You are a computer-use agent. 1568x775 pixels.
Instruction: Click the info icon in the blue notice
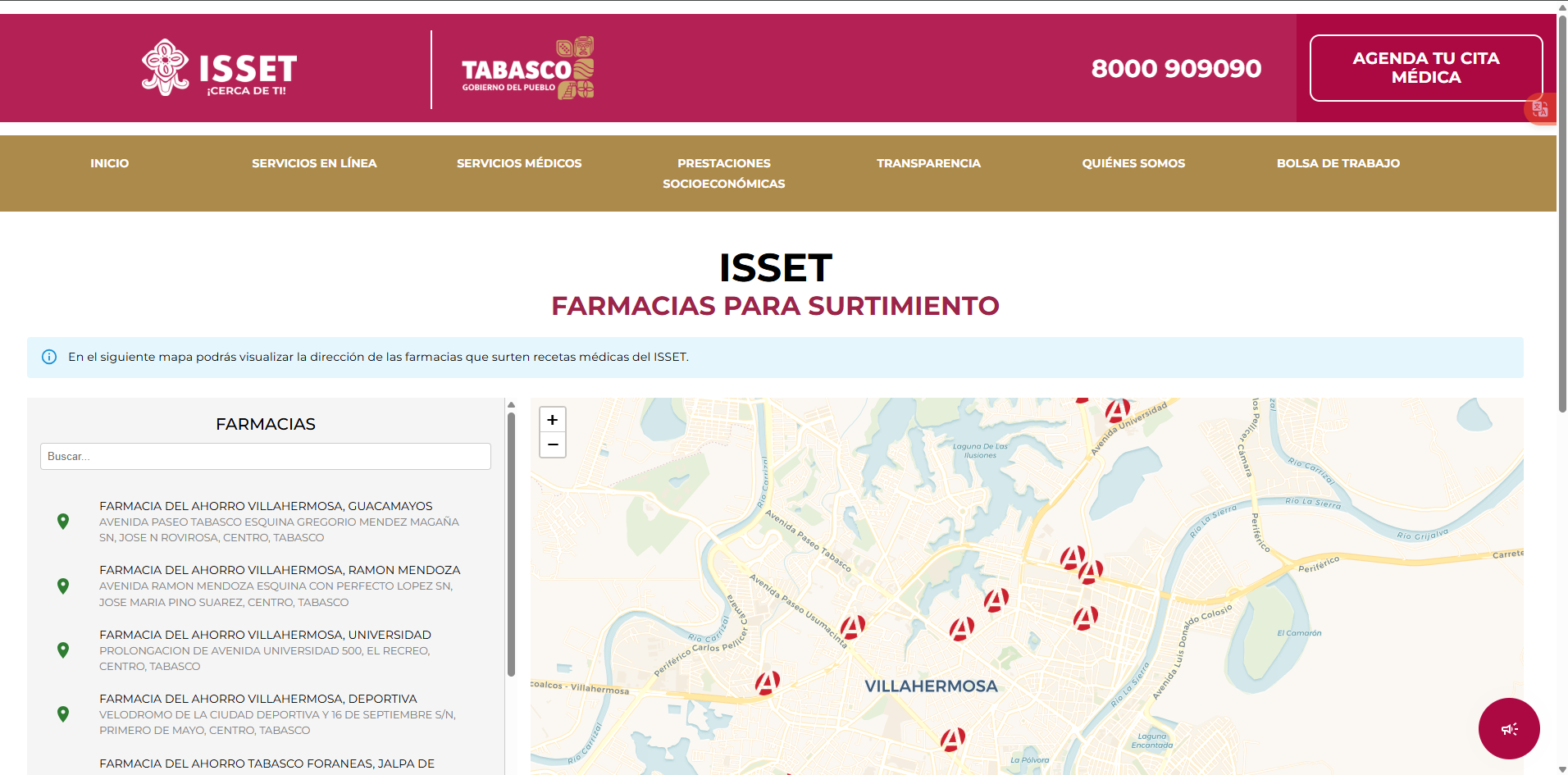pos(49,357)
